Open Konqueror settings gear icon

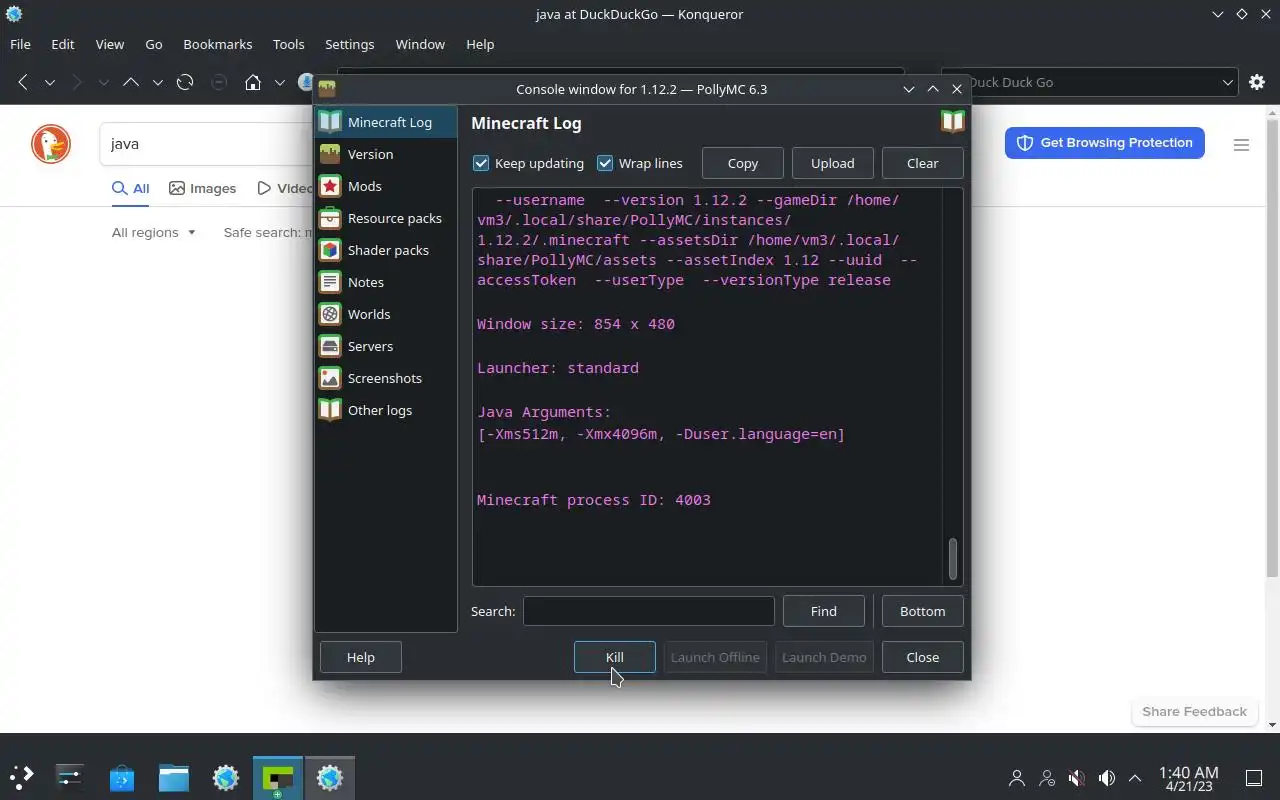coord(1257,82)
